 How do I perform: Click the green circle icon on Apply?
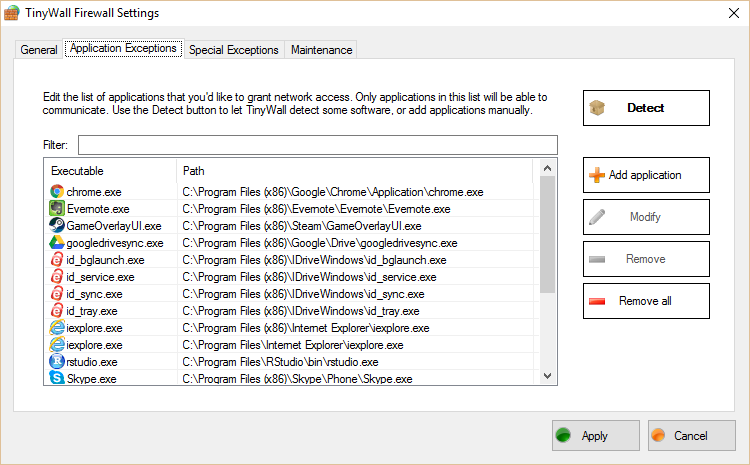(x=563, y=435)
